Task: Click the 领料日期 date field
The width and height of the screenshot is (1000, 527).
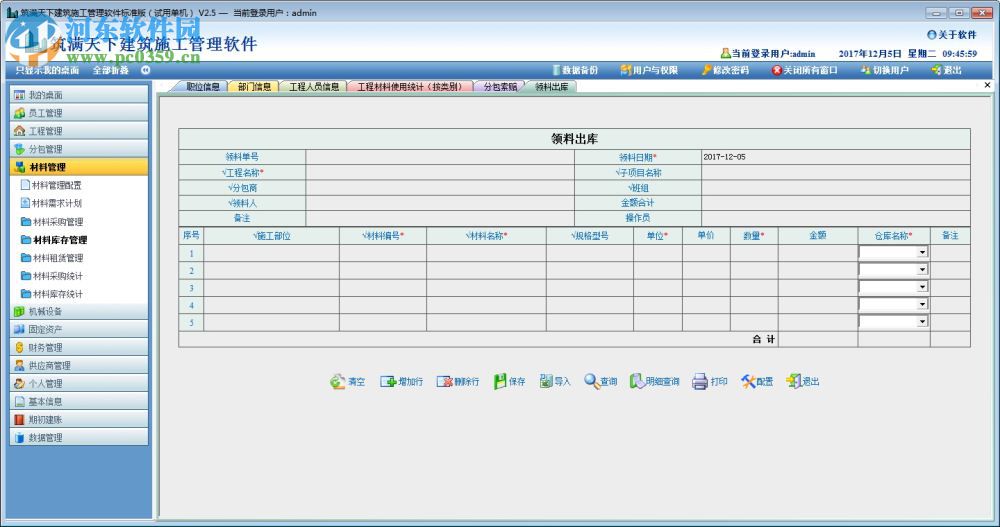Action: [x=835, y=157]
